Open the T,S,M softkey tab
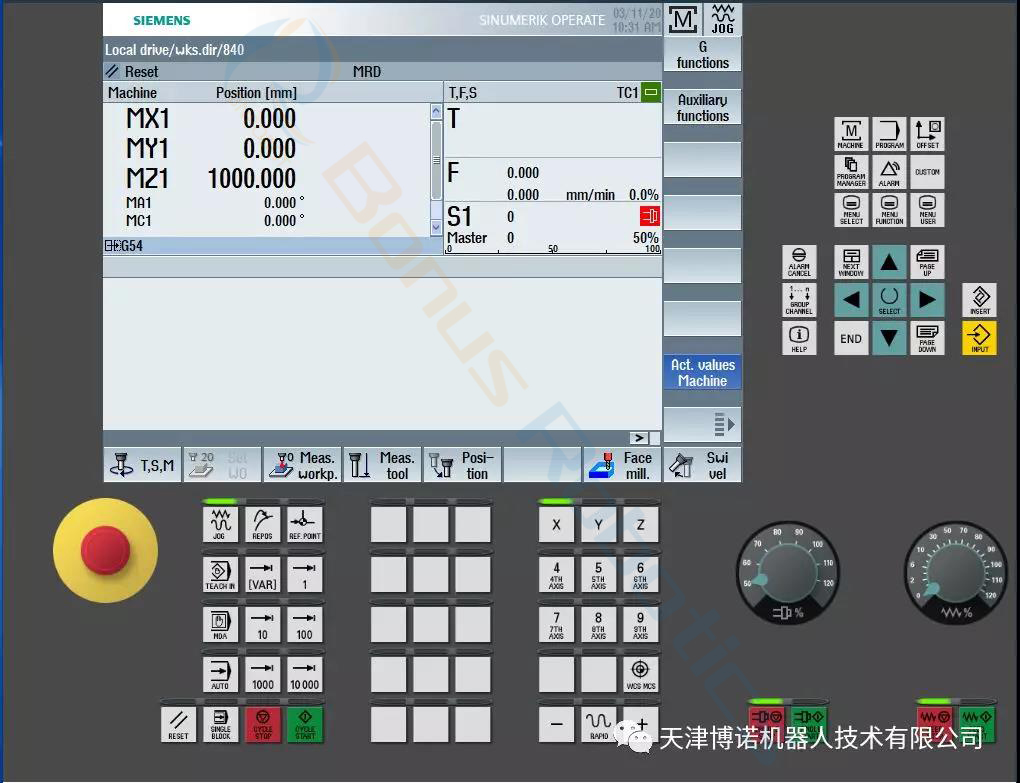 tap(142, 465)
